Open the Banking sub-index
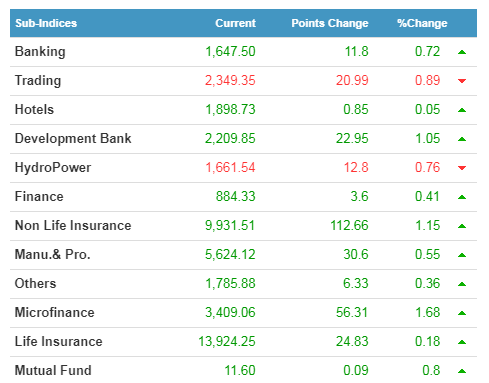This screenshot has width=489, height=383. [x=40, y=52]
